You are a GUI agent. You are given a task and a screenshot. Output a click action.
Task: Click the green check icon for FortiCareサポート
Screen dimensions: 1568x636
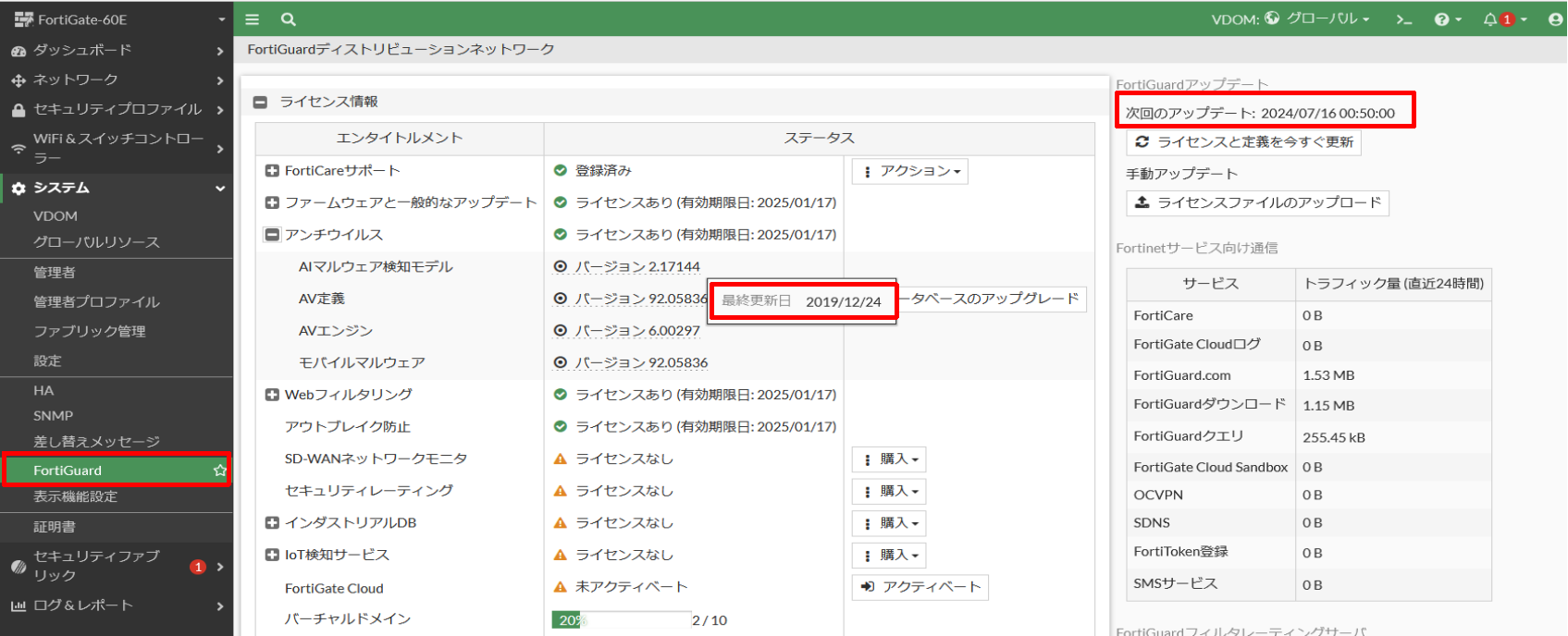[x=560, y=170]
